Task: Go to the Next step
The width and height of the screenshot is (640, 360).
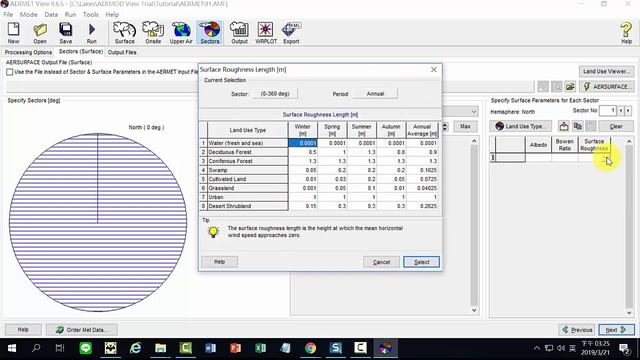Action: (x=616, y=329)
